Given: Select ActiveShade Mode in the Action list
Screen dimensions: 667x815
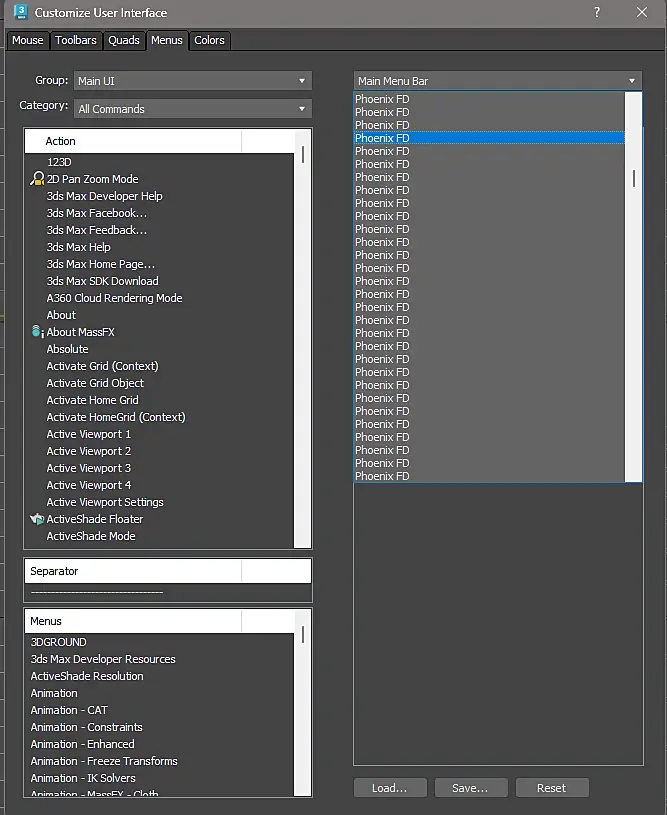Looking at the screenshot, I should pos(91,536).
